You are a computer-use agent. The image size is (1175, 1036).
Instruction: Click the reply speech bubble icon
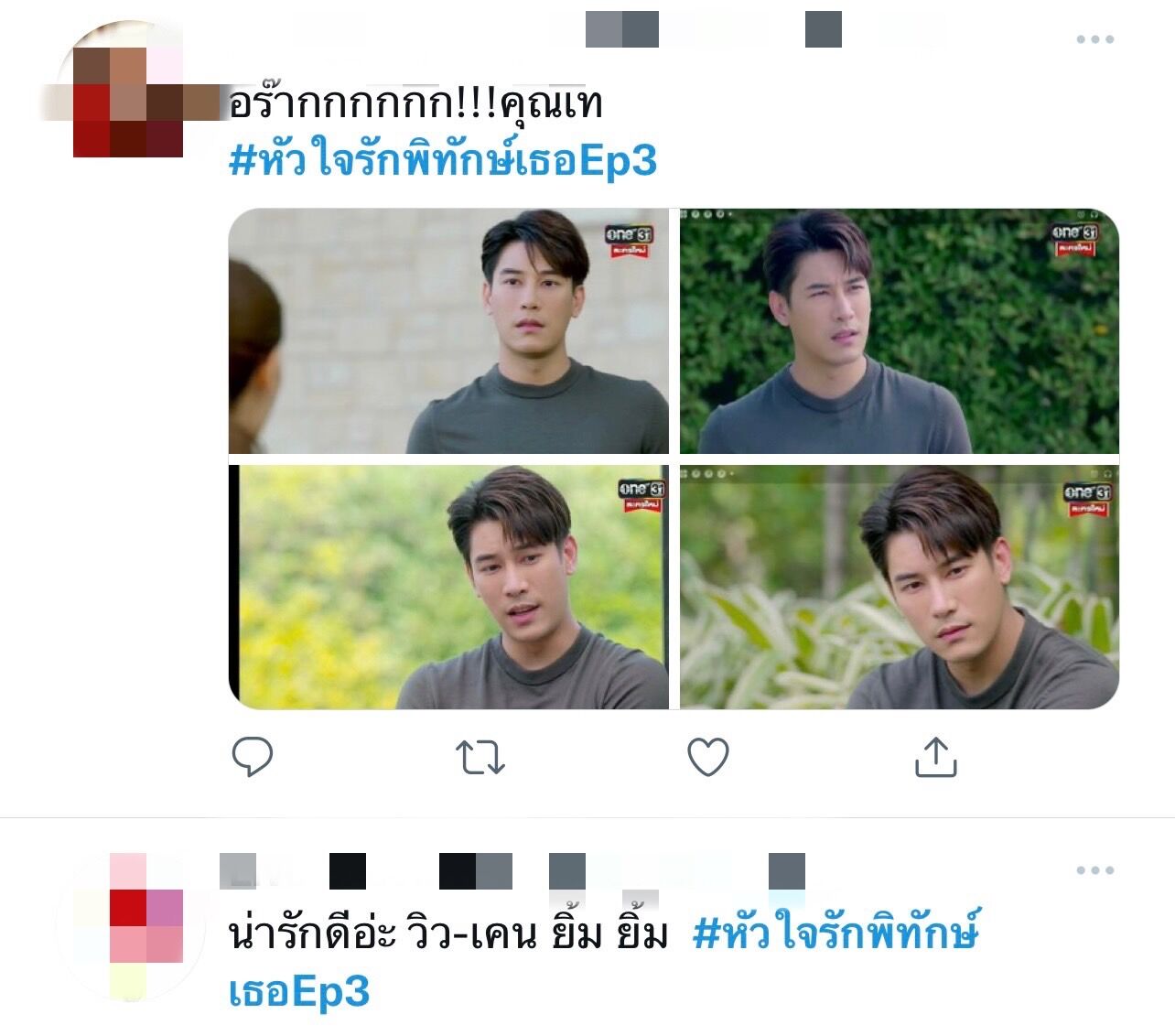[x=252, y=757]
